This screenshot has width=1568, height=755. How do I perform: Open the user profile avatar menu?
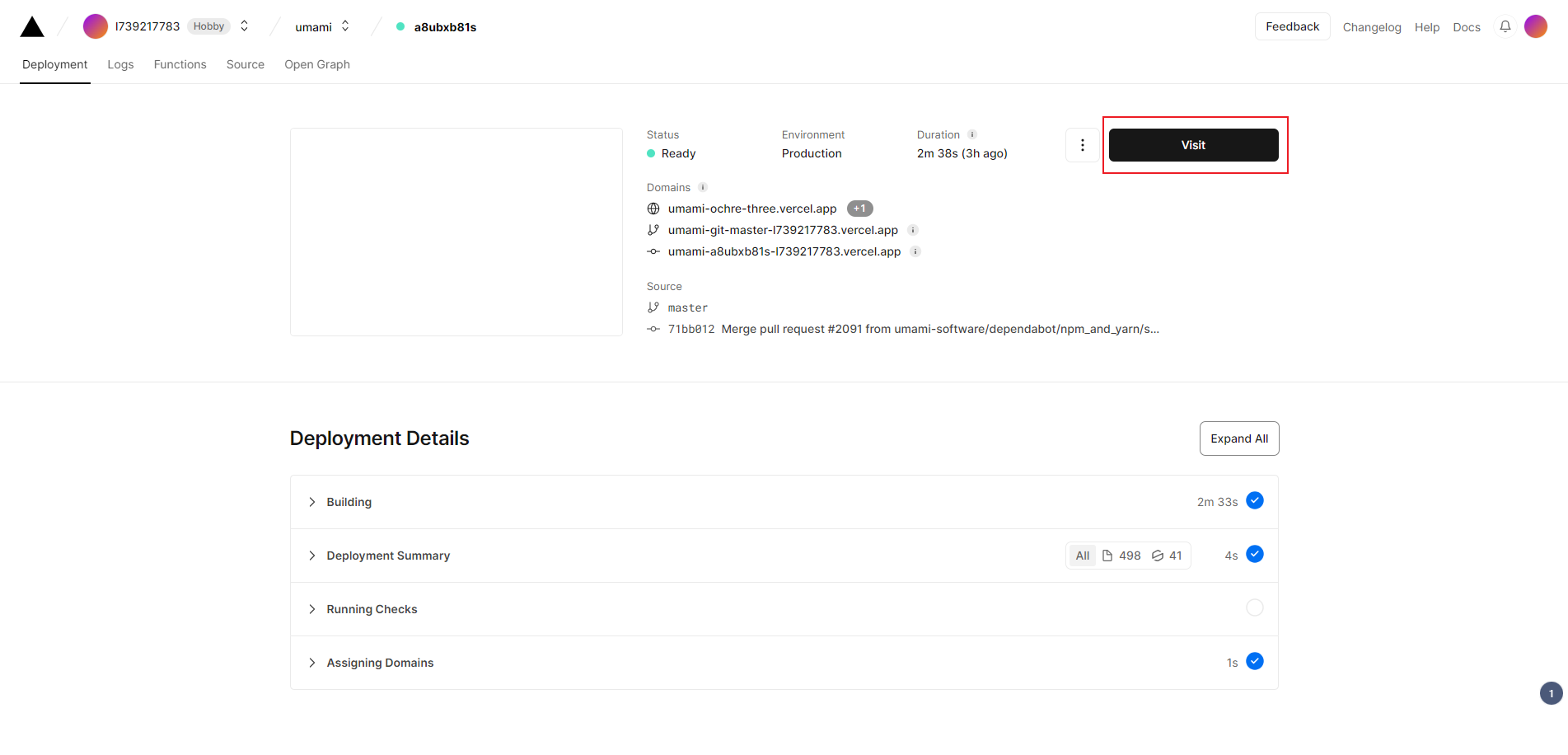click(x=1536, y=26)
